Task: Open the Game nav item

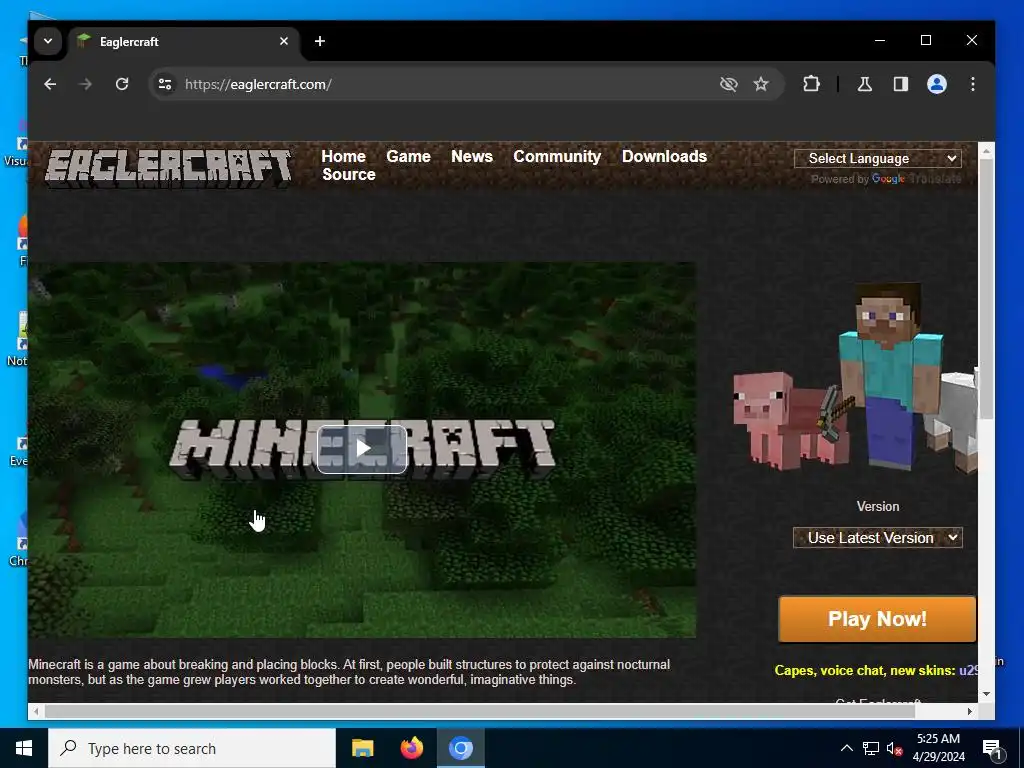Action: [x=408, y=157]
